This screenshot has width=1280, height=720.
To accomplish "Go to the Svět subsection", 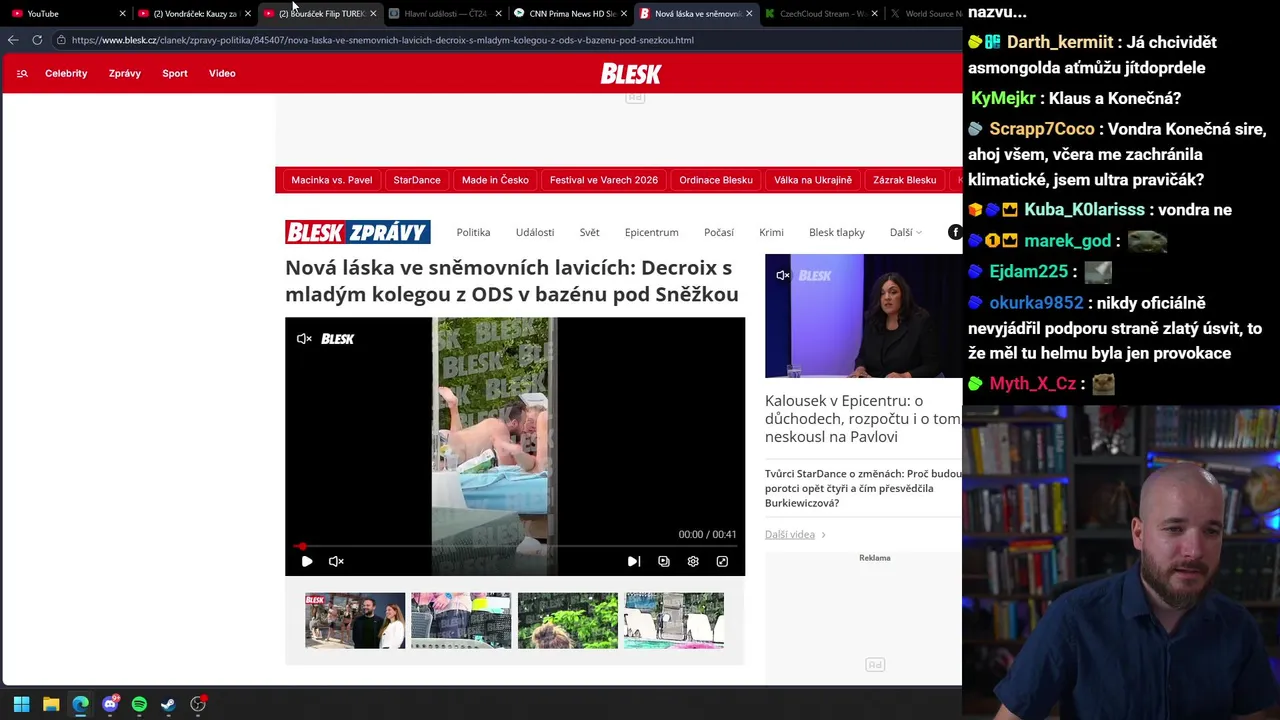I will [x=590, y=232].
